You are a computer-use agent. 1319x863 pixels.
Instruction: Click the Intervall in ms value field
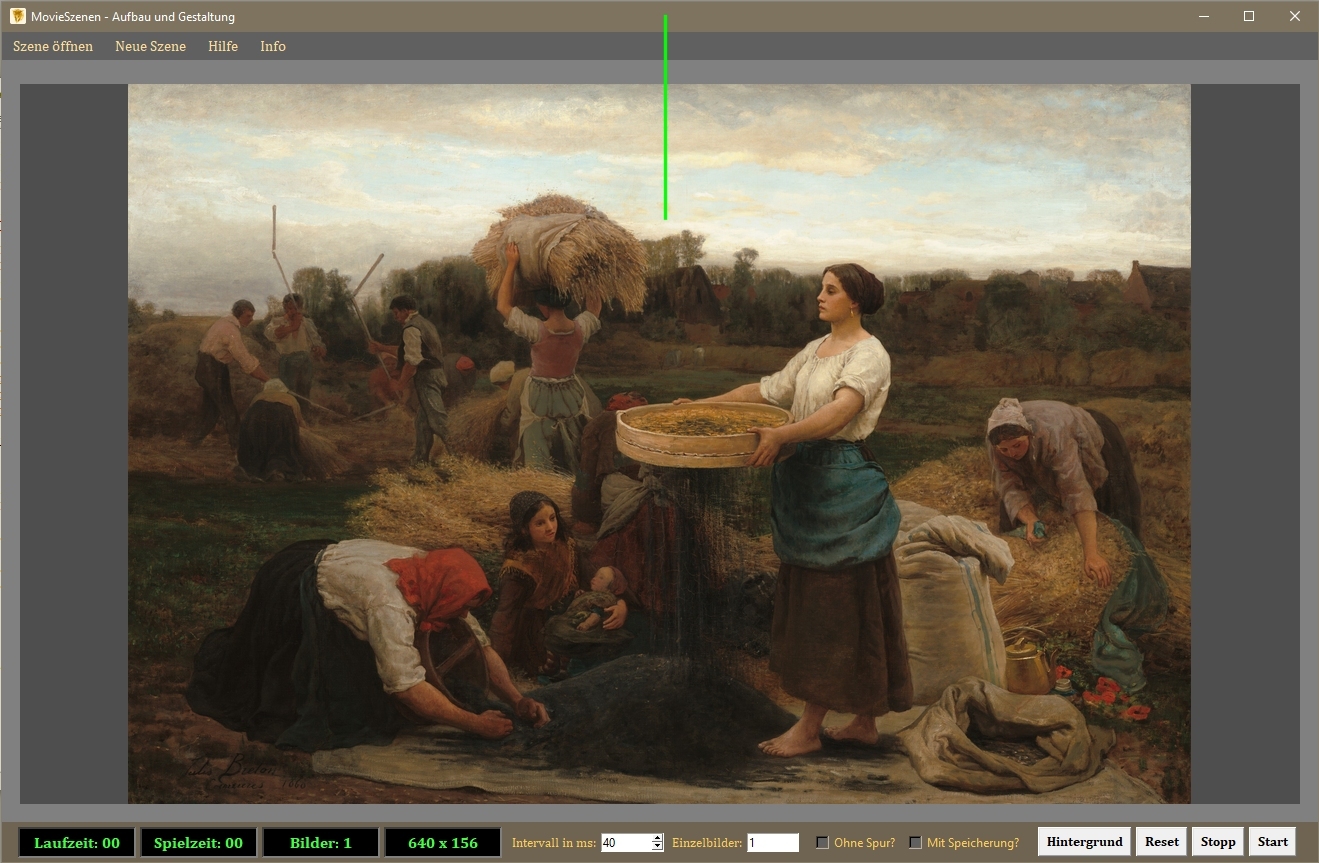626,843
